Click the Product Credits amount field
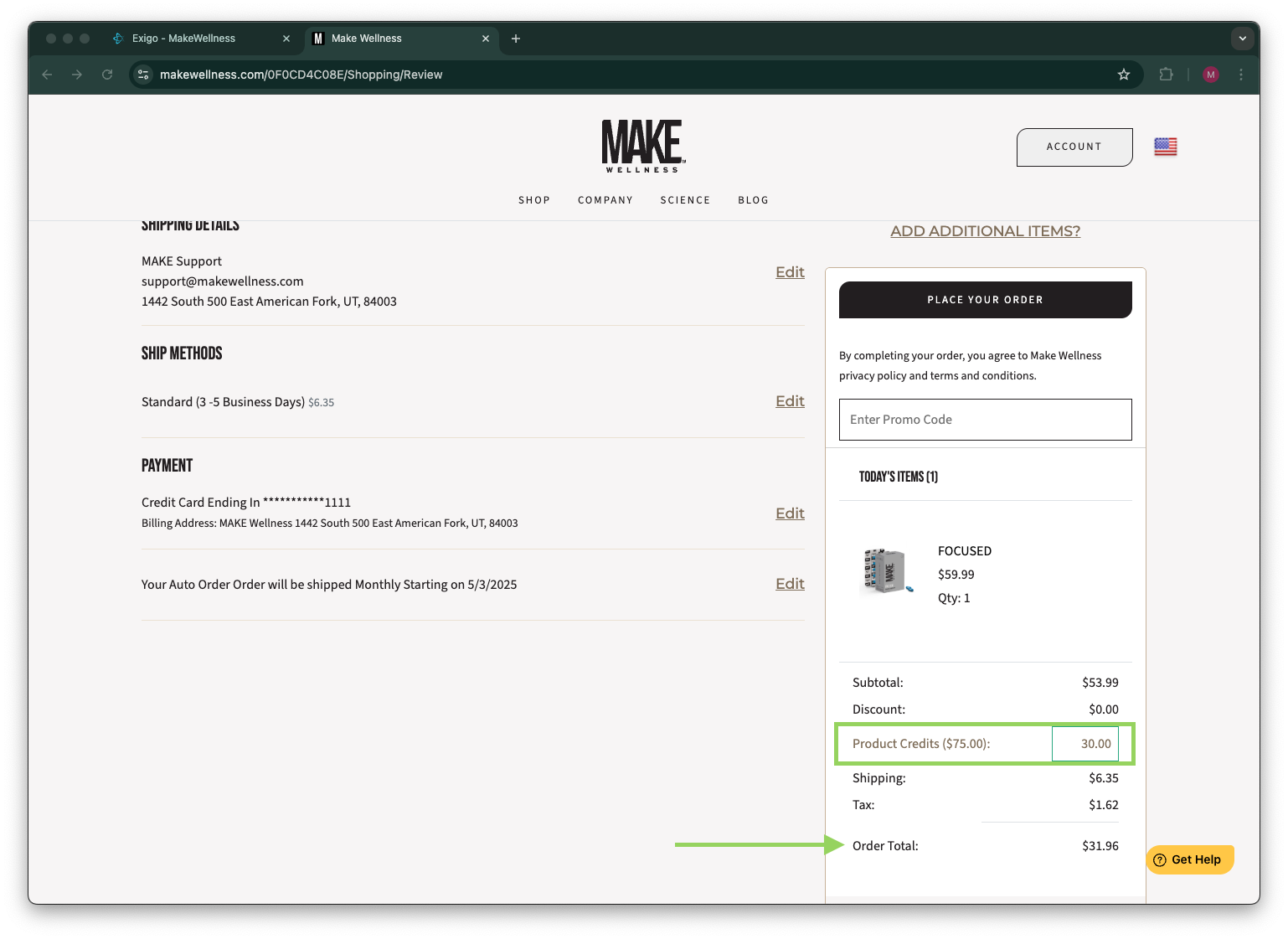This screenshot has width=1288, height=939. point(1085,744)
